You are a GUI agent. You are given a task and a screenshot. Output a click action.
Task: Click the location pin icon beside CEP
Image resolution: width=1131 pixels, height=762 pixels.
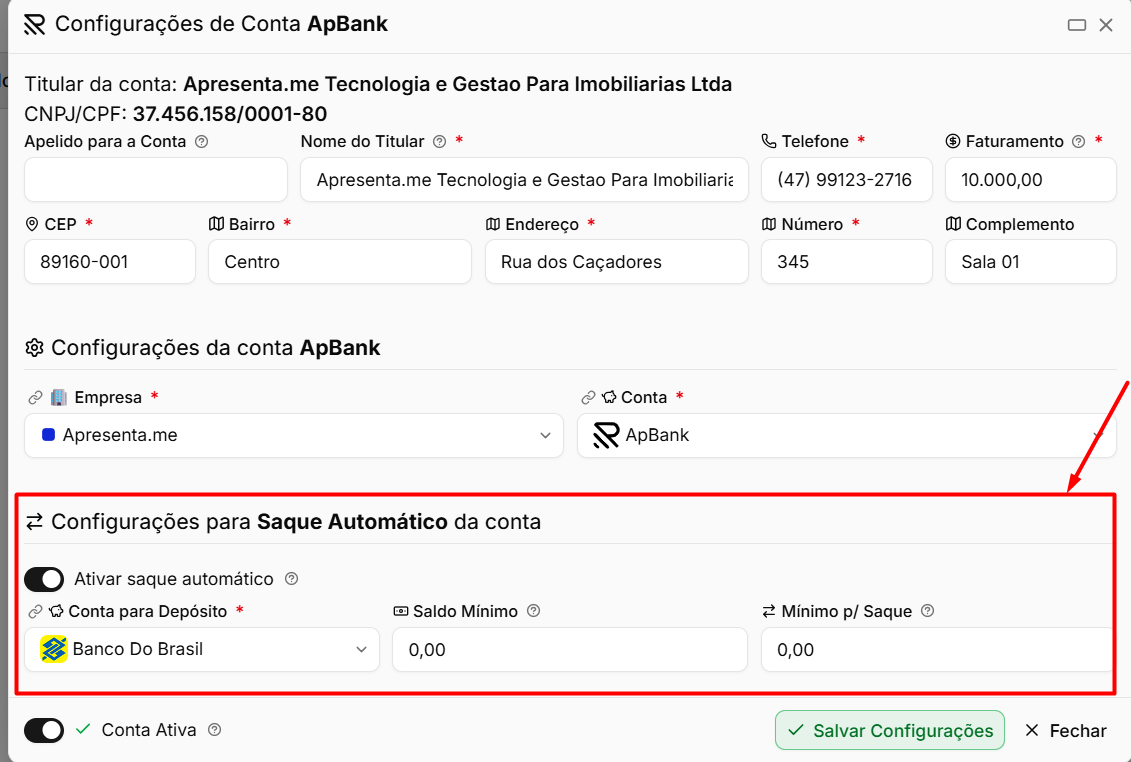[32, 224]
